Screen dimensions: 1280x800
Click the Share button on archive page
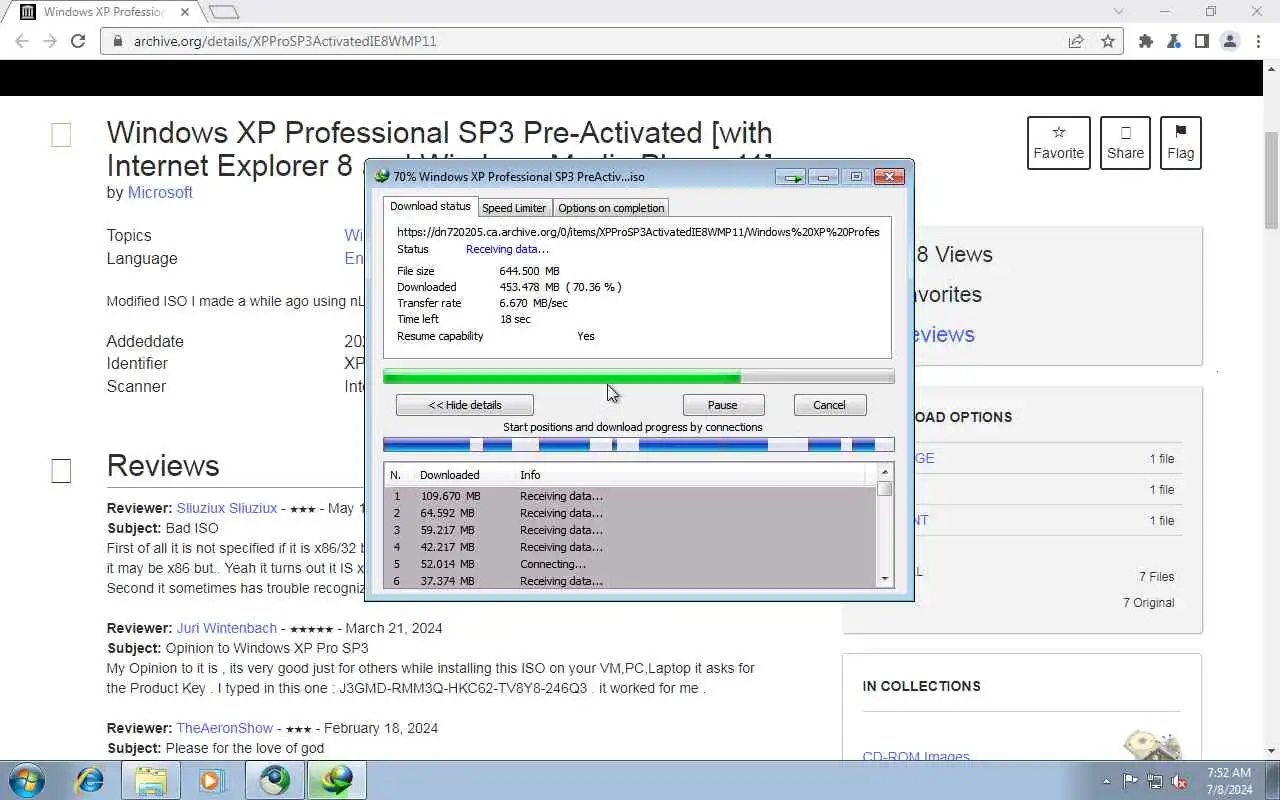point(1125,143)
